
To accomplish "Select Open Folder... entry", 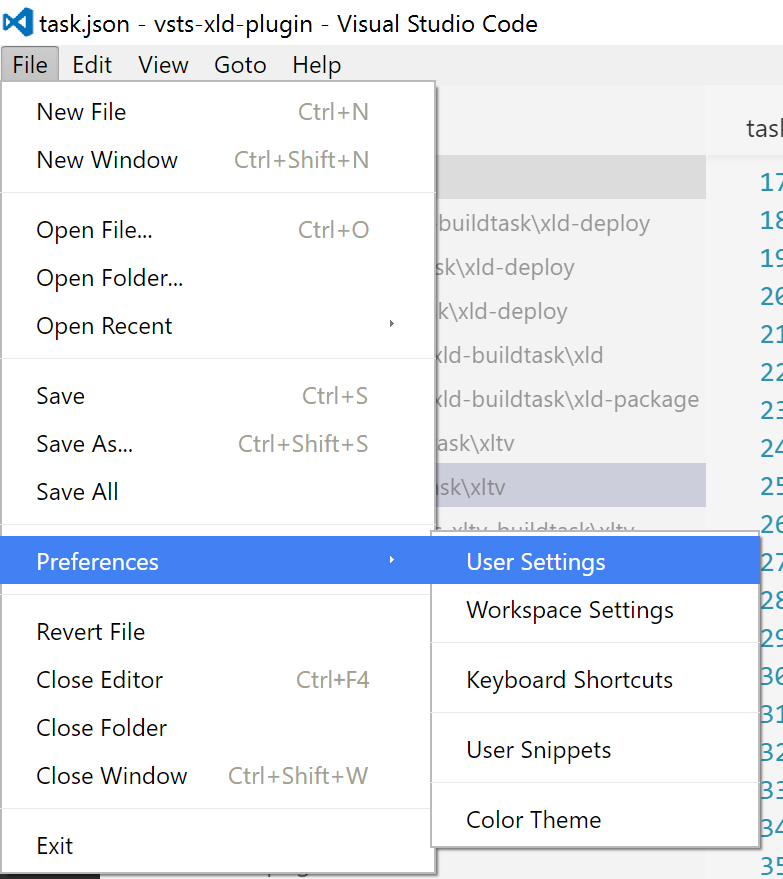I will (218, 278).
